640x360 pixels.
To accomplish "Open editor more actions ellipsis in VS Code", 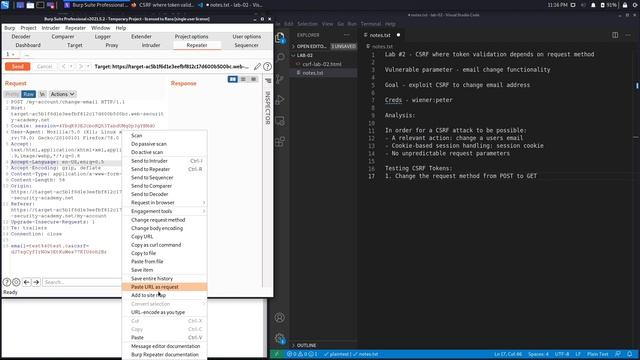I will [x=628, y=35].
